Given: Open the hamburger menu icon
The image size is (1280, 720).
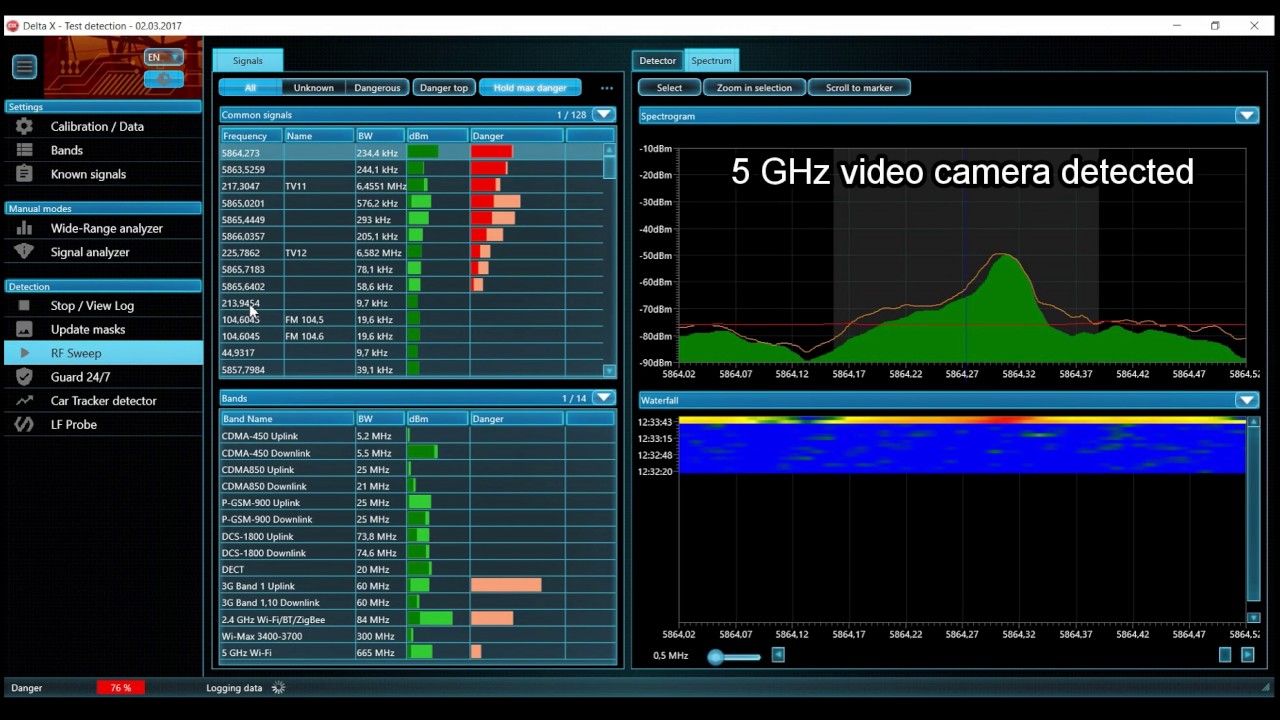Looking at the screenshot, I should (24, 67).
